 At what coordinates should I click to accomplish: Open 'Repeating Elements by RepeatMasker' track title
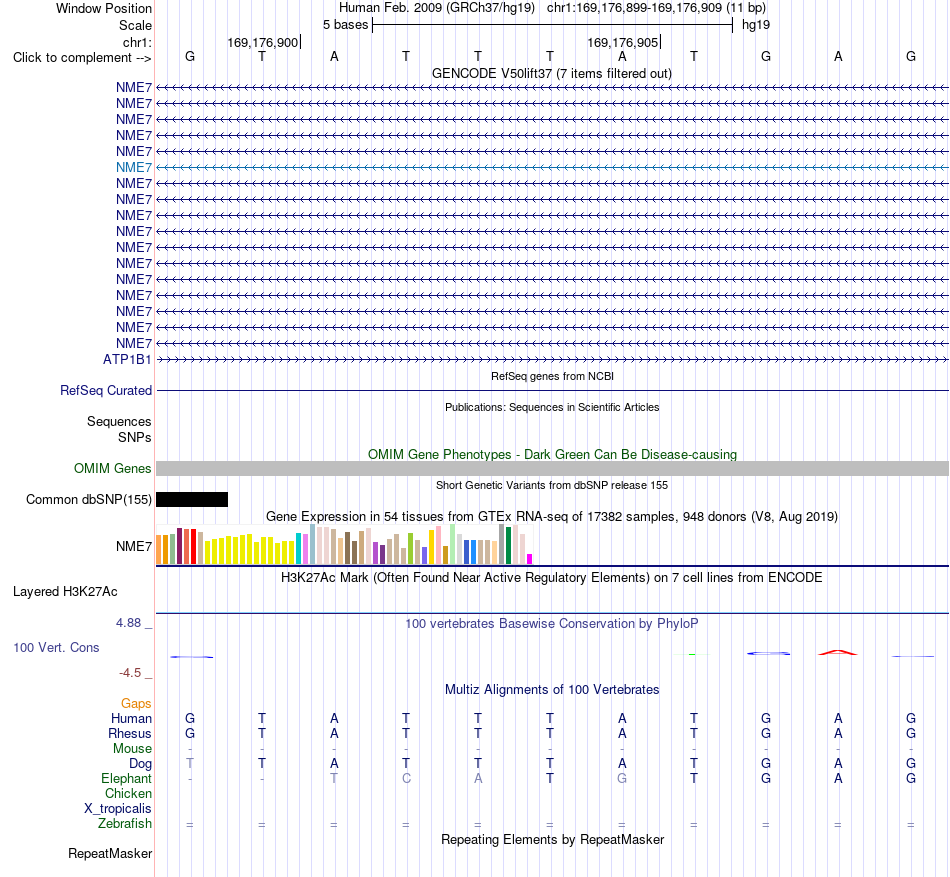552,839
